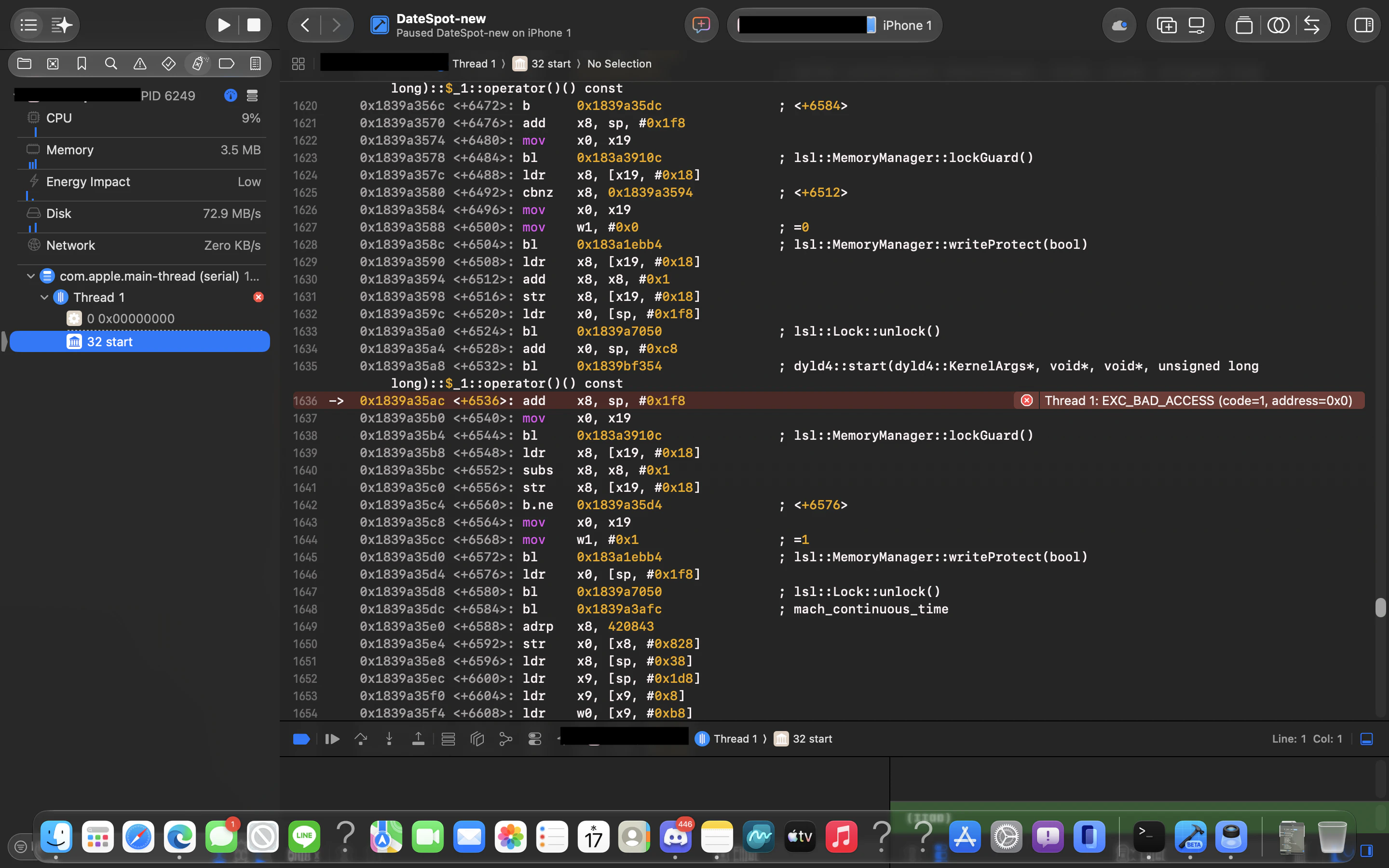Toggle the navigator sidebar list button
Screen dimensions: 1389x868
click(x=29, y=25)
